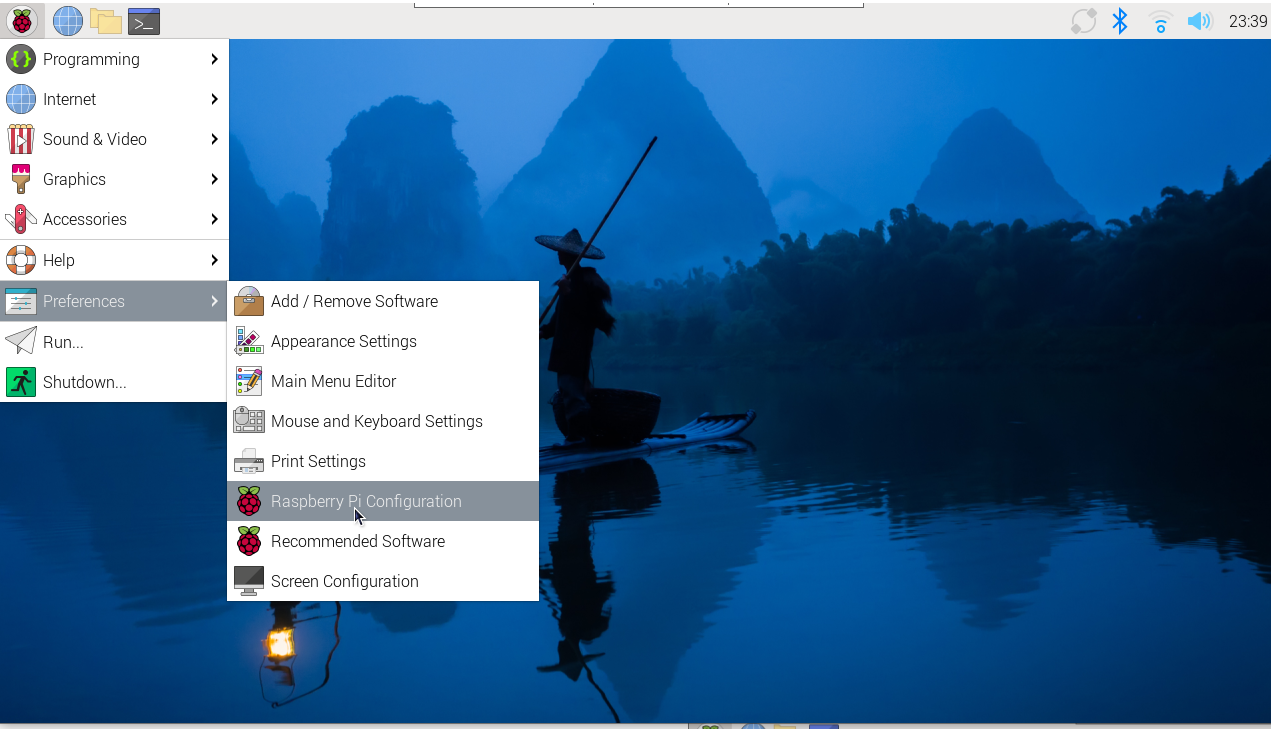Open the Programming menu category
The width and height of the screenshot is (1271, 729).
pyautogui.click(x=114, y=59)
